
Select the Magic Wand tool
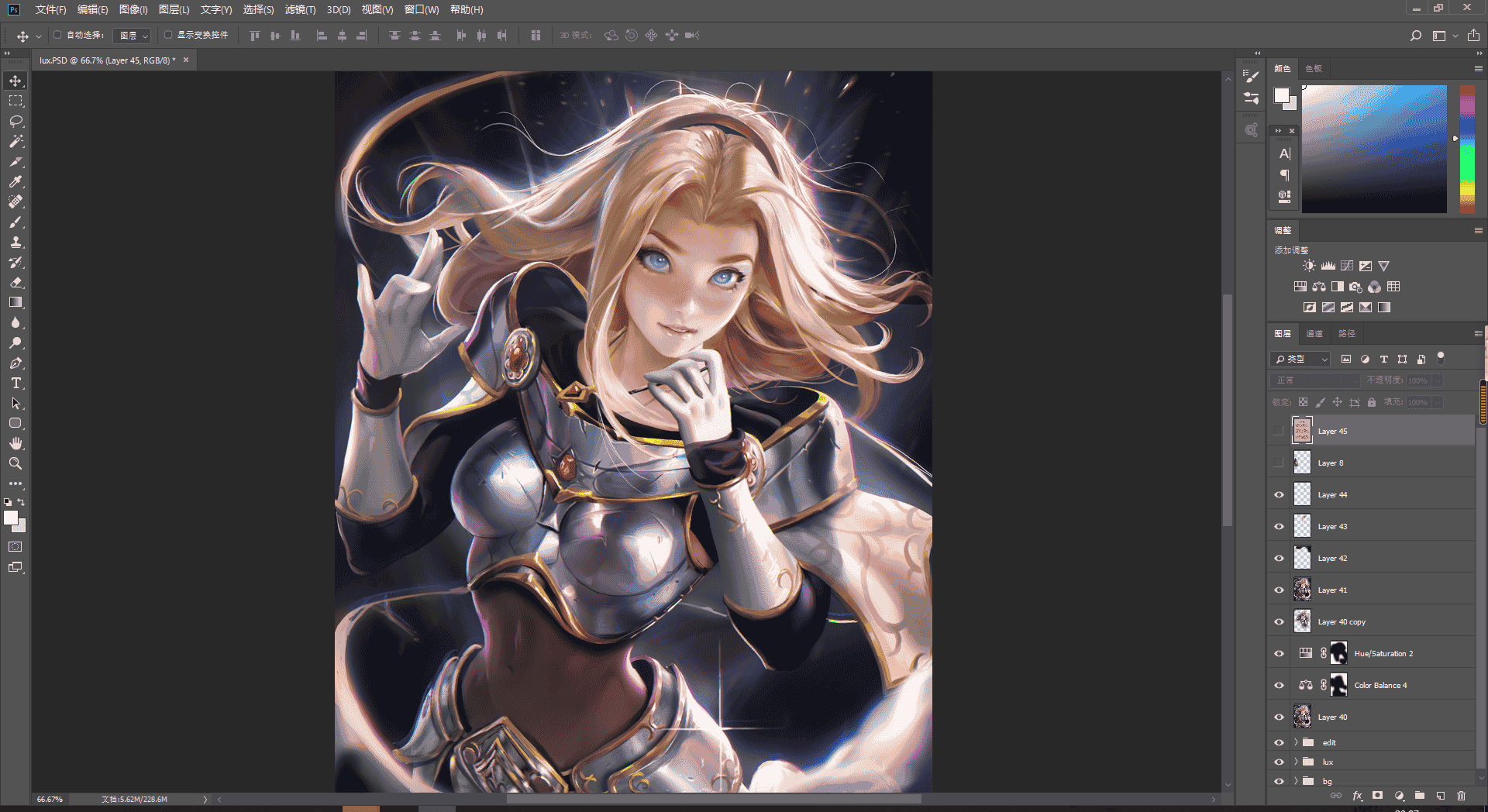pos(15,141)
